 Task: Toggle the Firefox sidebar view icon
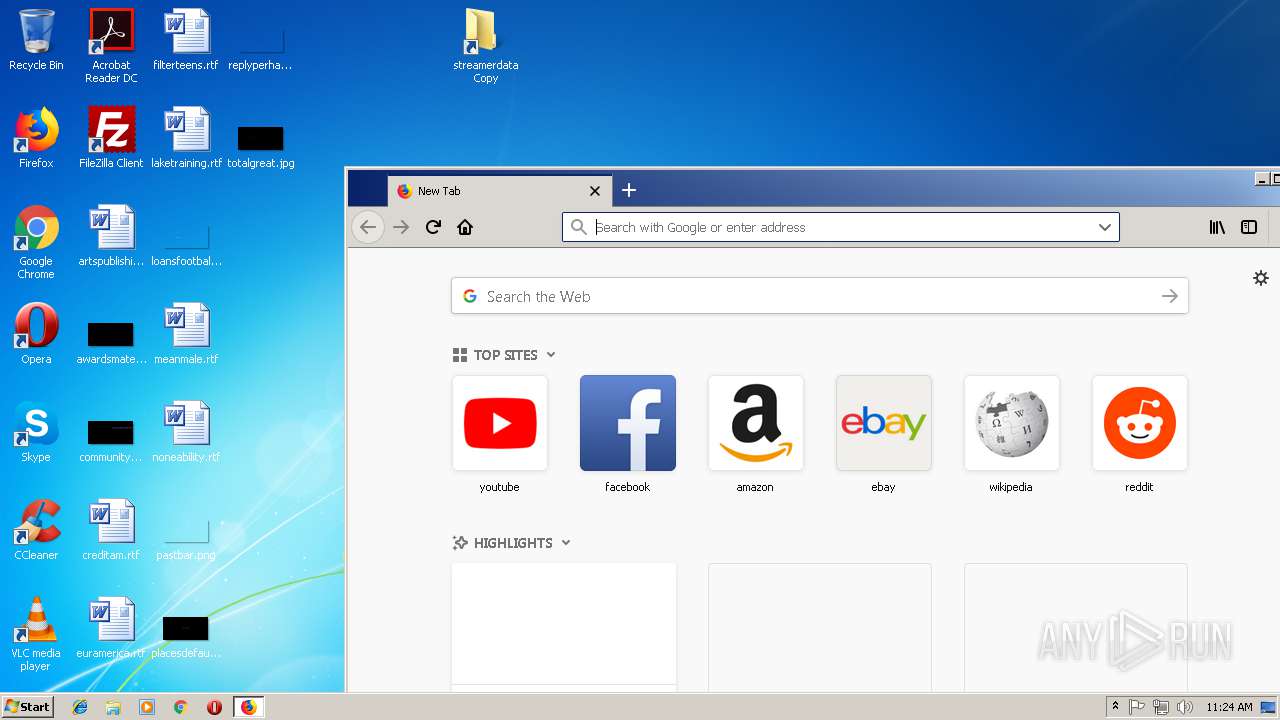coord(1249,227)
